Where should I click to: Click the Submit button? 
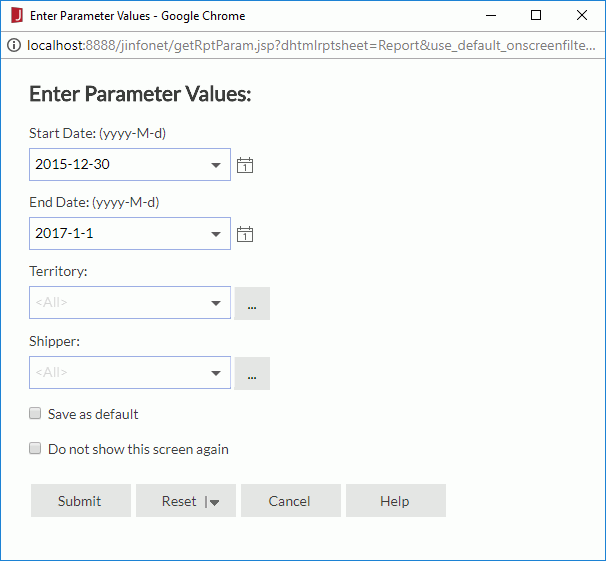tap(81, 501)
